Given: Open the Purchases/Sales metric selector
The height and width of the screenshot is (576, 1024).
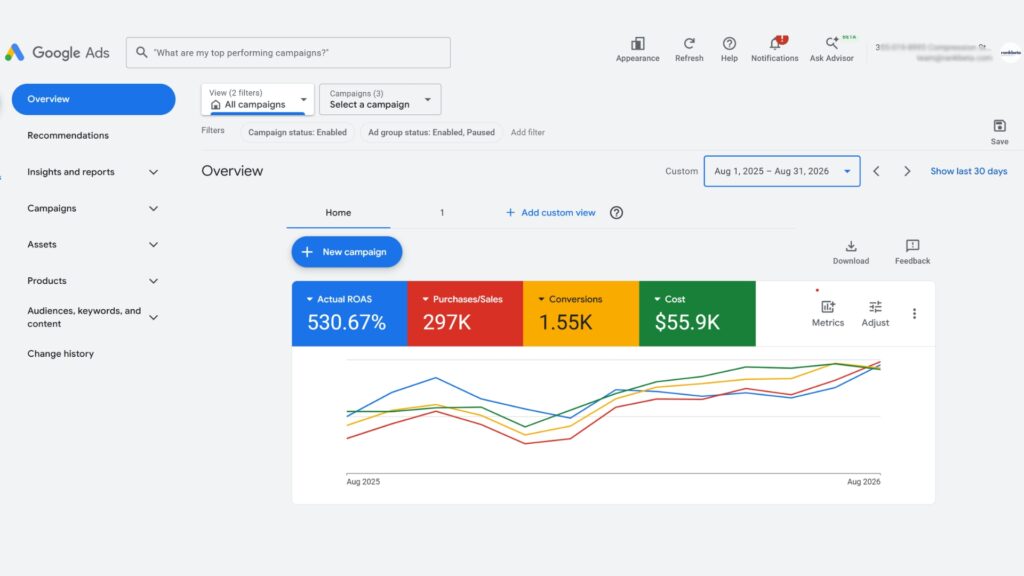Looking at the screenshot, I should pyautogui.click(x=465, y=313).
